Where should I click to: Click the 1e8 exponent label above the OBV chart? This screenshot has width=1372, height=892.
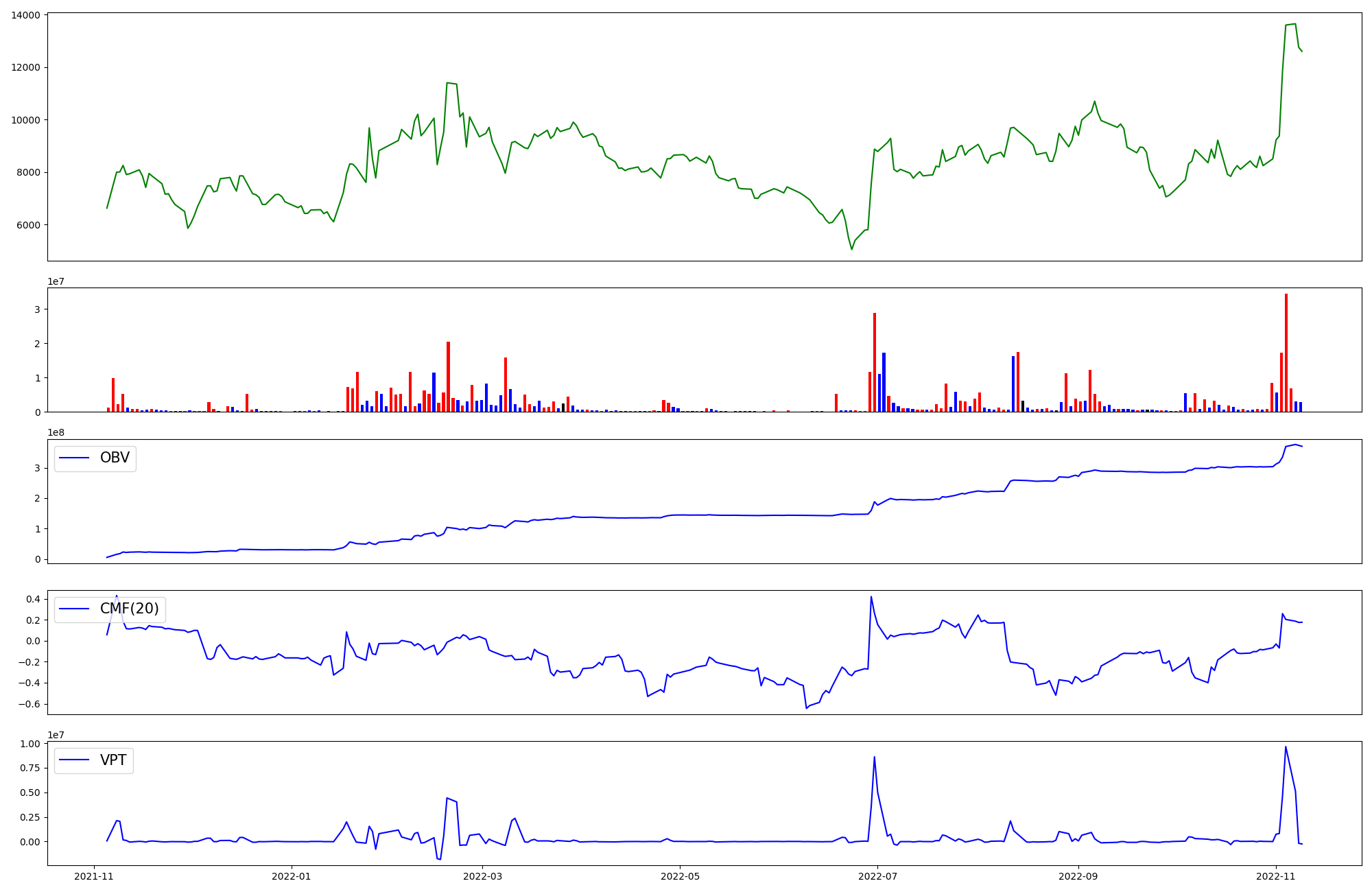(x=56, y=433)
